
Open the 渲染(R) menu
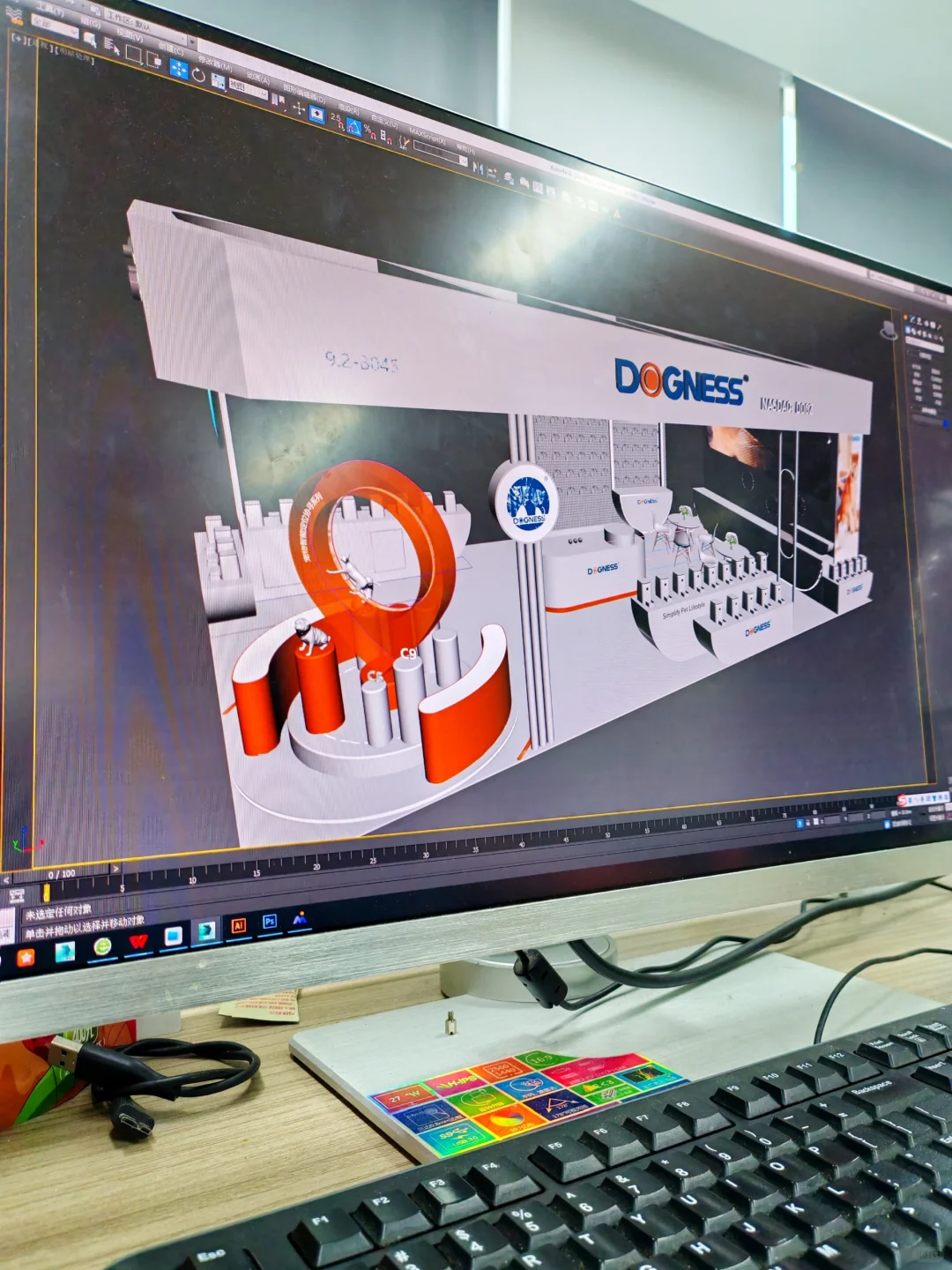pyautogui.click(x=349, y=108)
